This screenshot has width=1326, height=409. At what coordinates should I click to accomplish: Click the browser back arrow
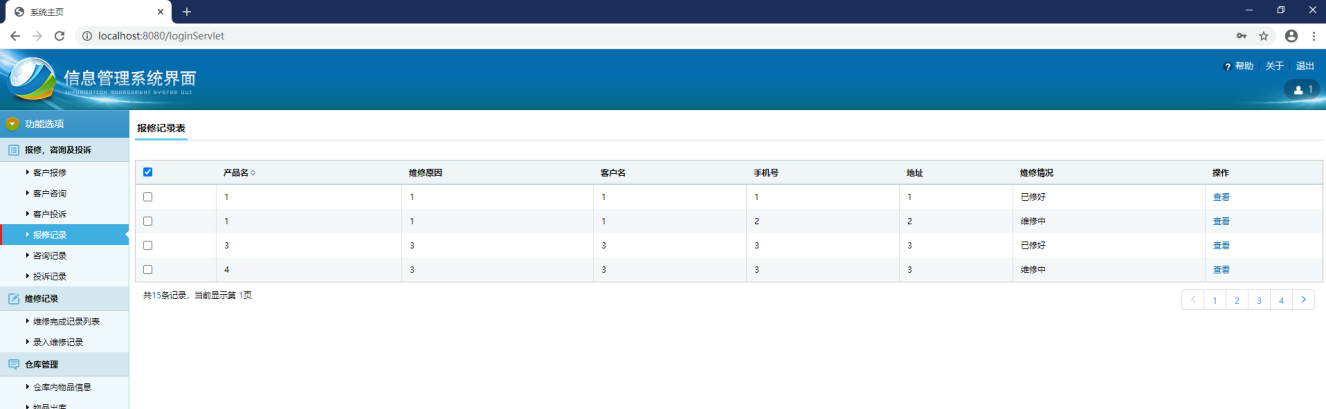pos(15,35)
